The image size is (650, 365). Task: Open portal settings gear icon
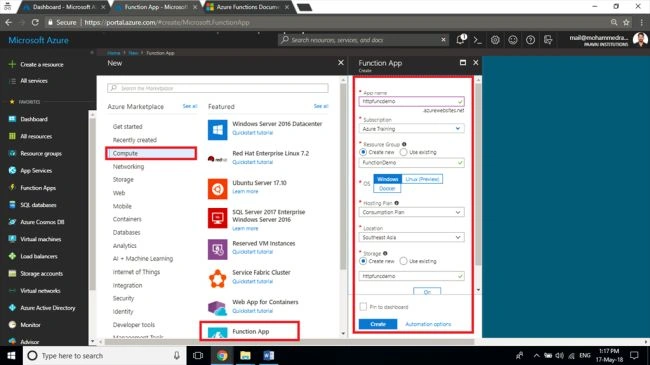coord(495,40)
